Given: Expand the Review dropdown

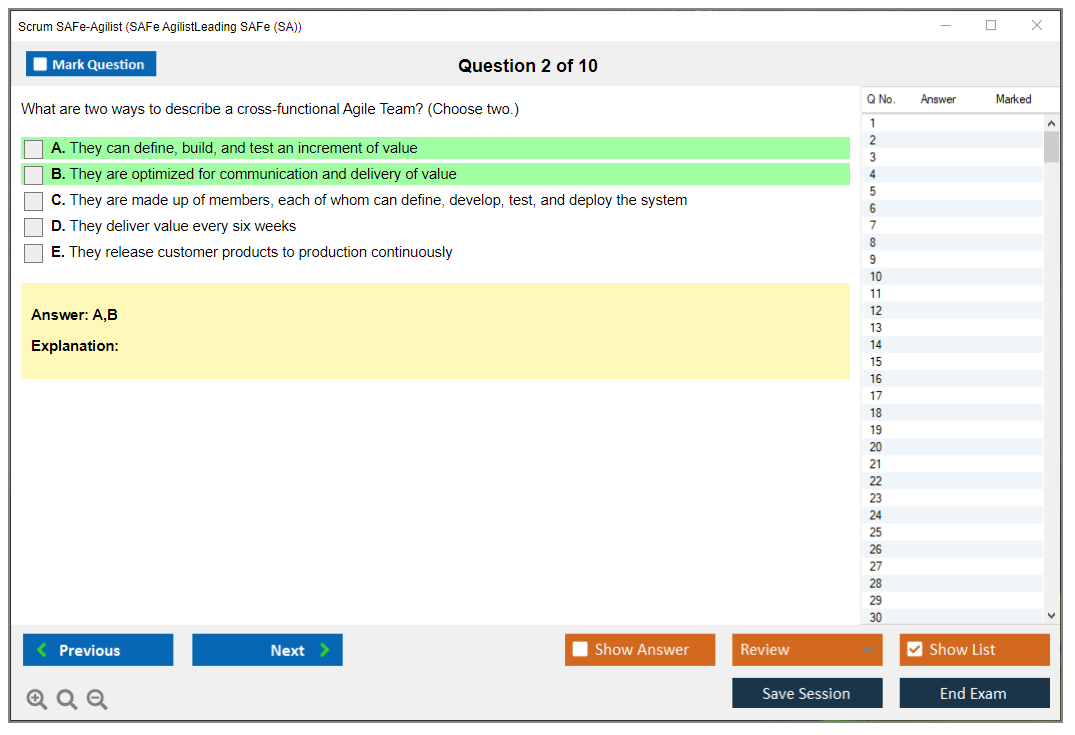Looking at the screenshot, I should [867, 650].
